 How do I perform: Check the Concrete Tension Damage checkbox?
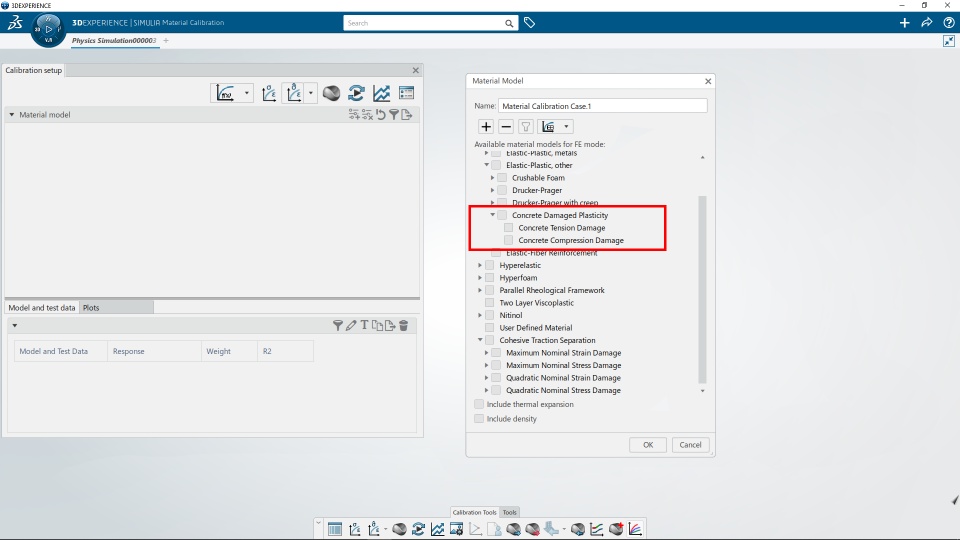pos(509,228)
